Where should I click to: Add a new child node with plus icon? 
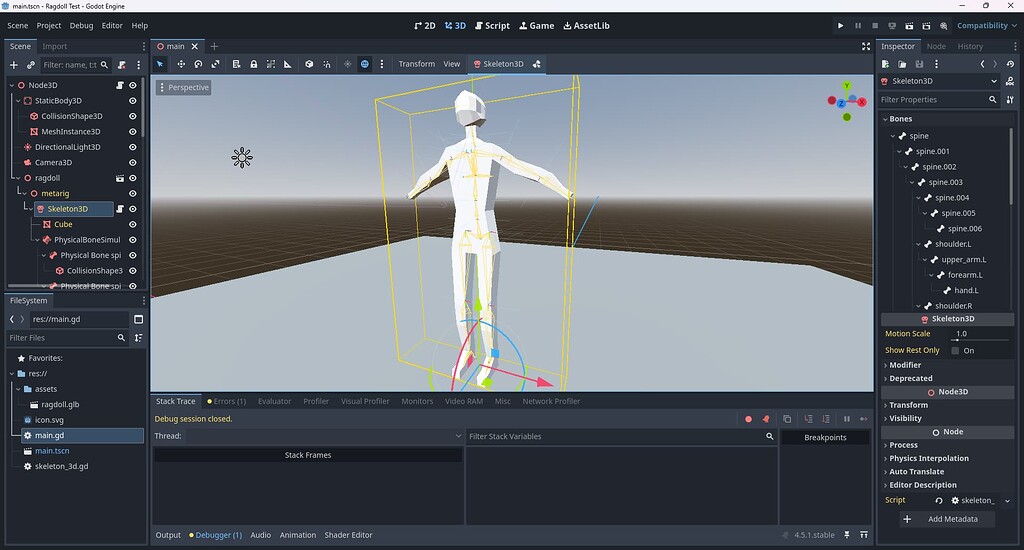tap(13, 65)
